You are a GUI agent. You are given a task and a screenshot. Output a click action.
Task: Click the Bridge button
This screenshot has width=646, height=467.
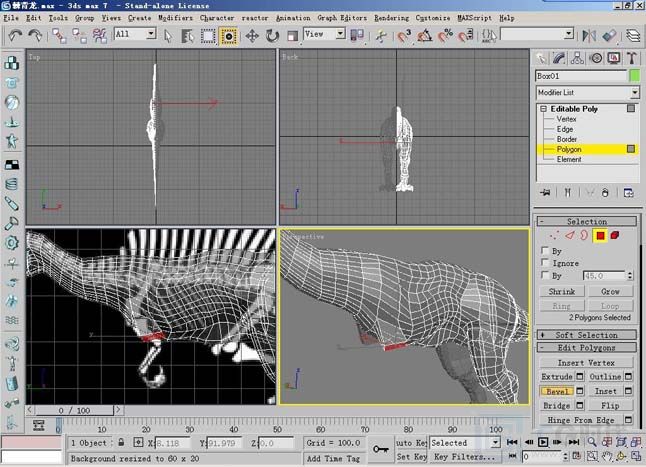557,406
